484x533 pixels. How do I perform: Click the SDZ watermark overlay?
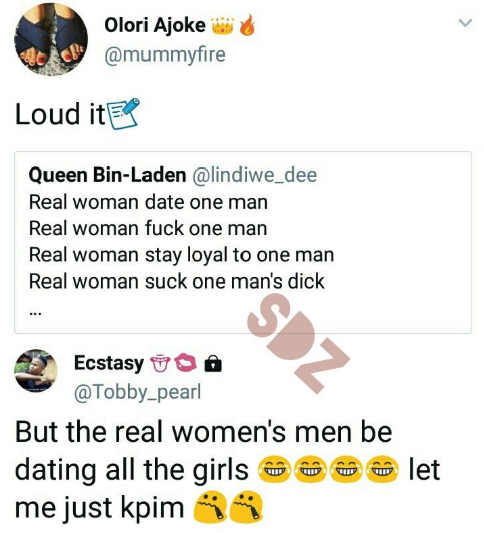(299, 343)
